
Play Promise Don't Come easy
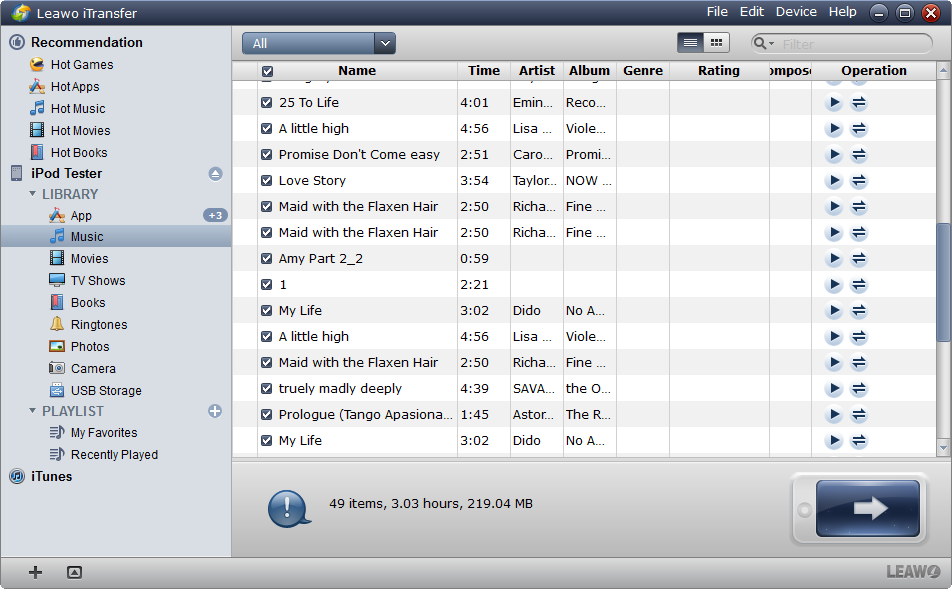pyautogui.click(x=834, y=154)
